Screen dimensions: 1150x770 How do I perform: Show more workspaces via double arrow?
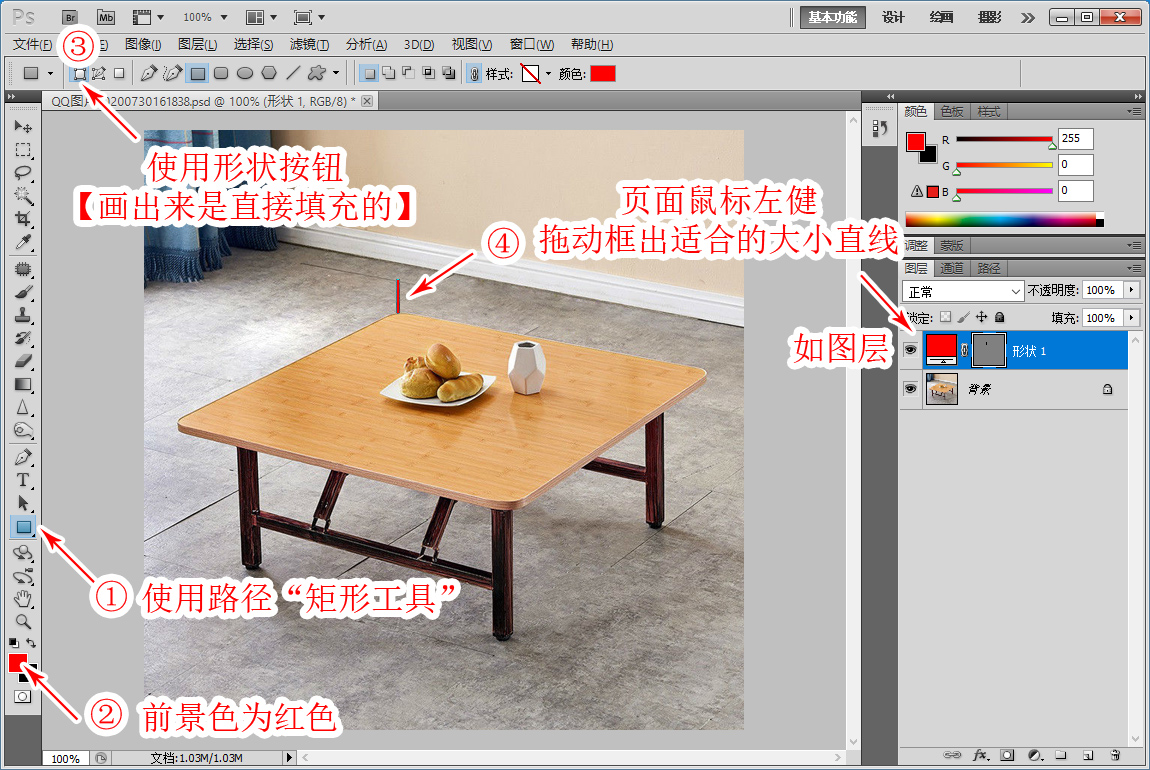[x=1028, y=18]
